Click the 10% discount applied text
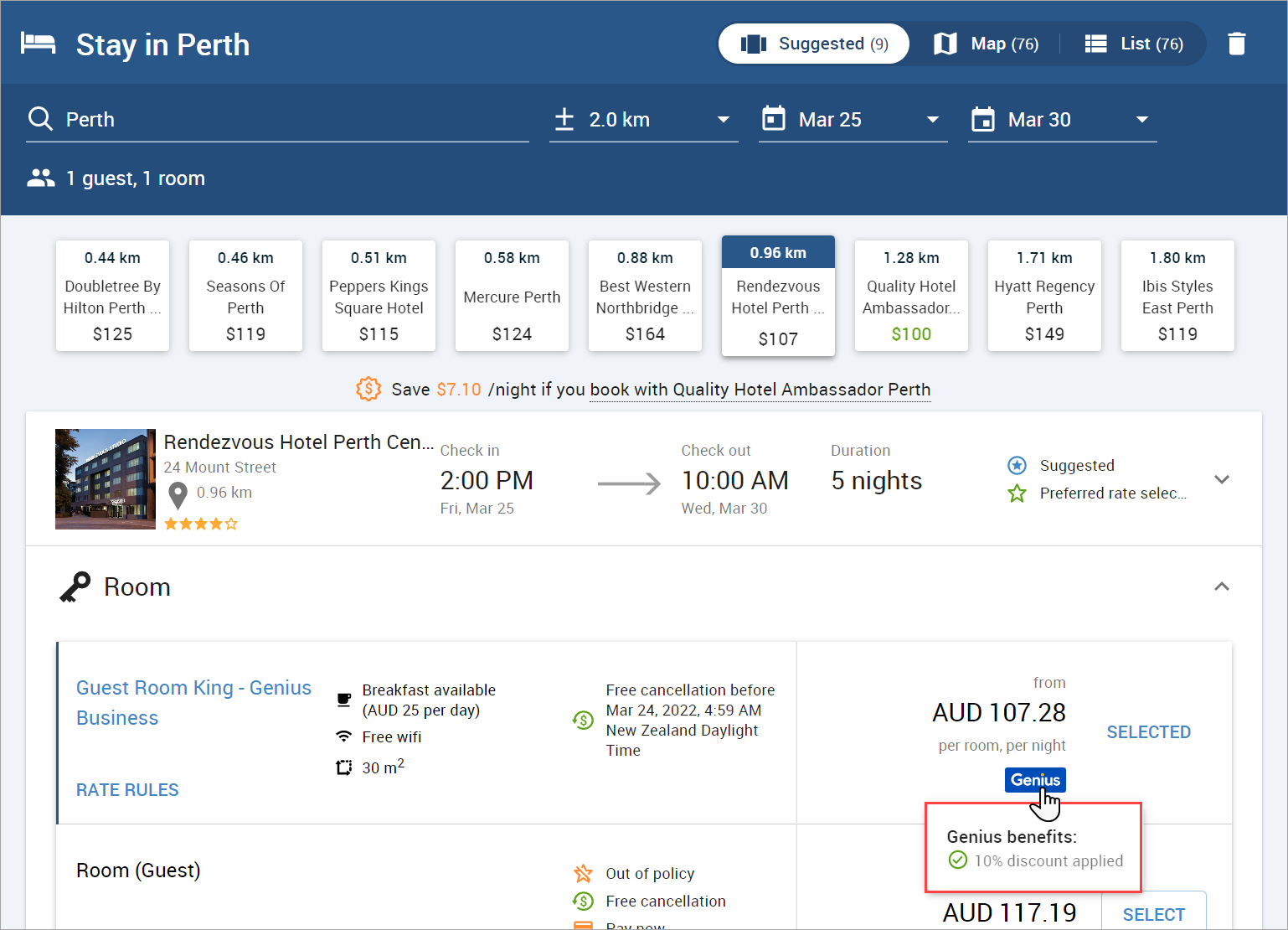Image resolution: width=1288 pixels, height=930 pixels. coord(1048,860)
